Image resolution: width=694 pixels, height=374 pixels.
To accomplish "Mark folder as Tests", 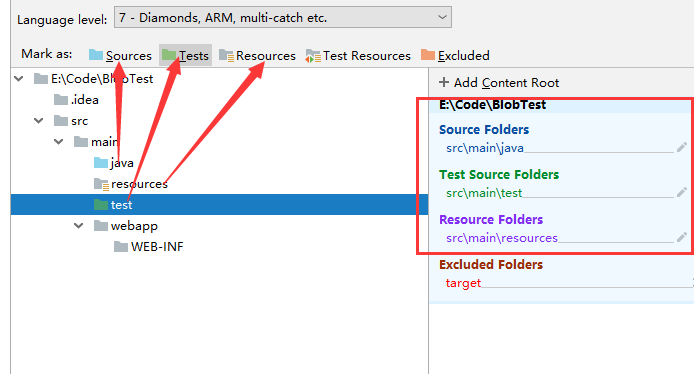I will point(185,55).
